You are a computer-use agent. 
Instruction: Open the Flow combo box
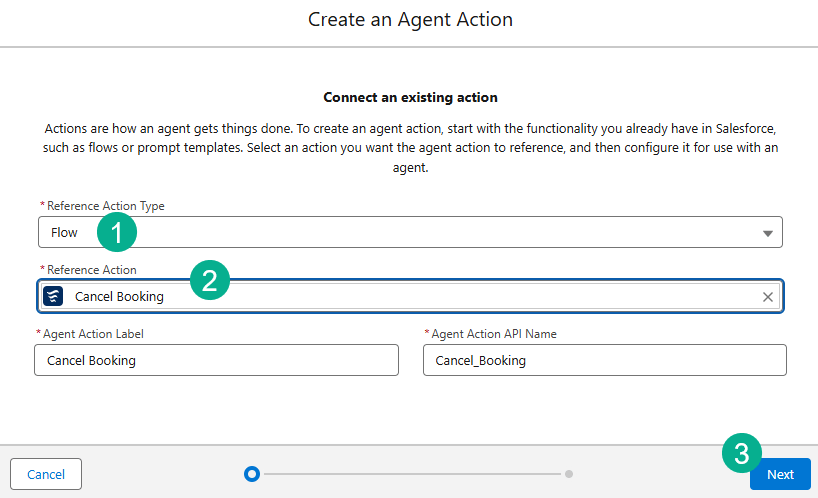[x=400, y=233]
